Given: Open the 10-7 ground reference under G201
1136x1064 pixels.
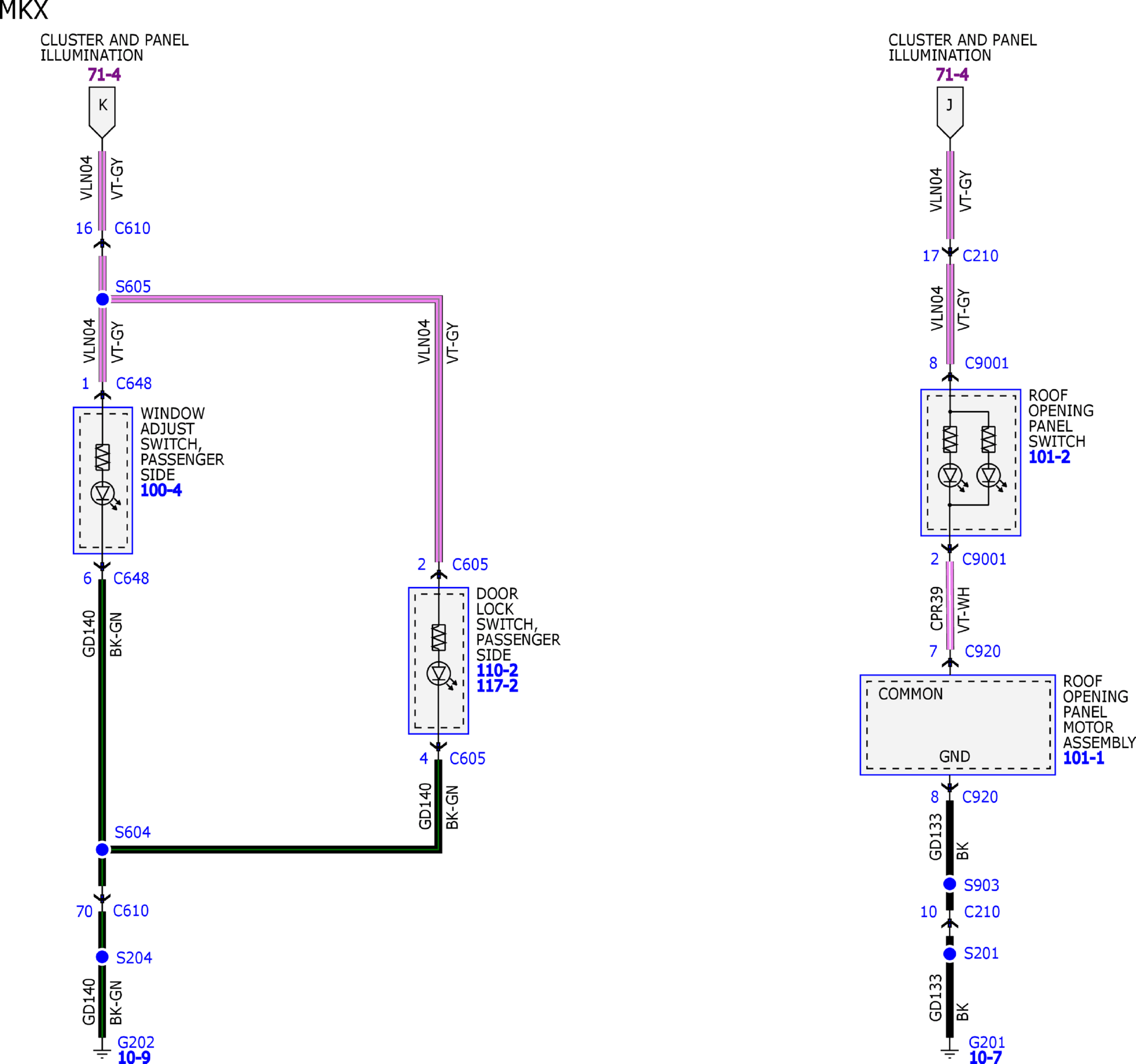Looking at the screenshot, I should tap(985, 1057).
